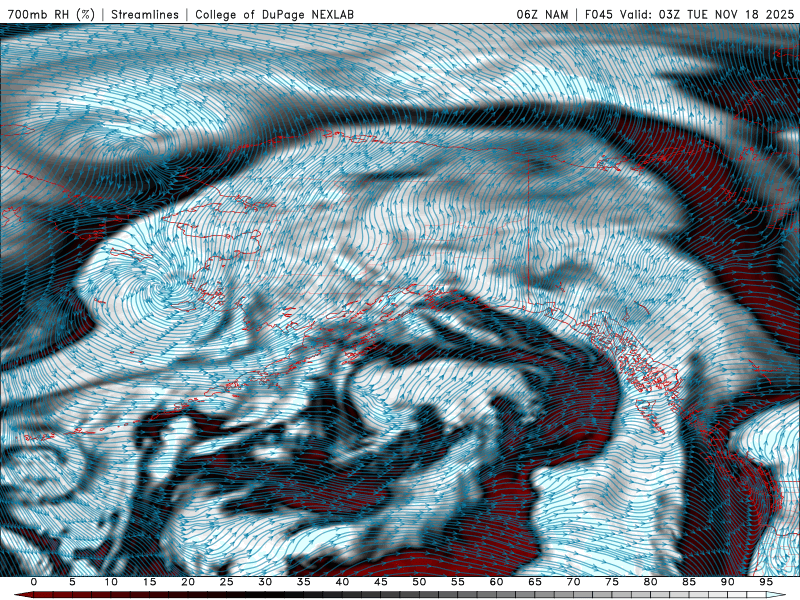Click the colorbar label '55'
This screenshot has height=600, width=800.
pos(458,582)
